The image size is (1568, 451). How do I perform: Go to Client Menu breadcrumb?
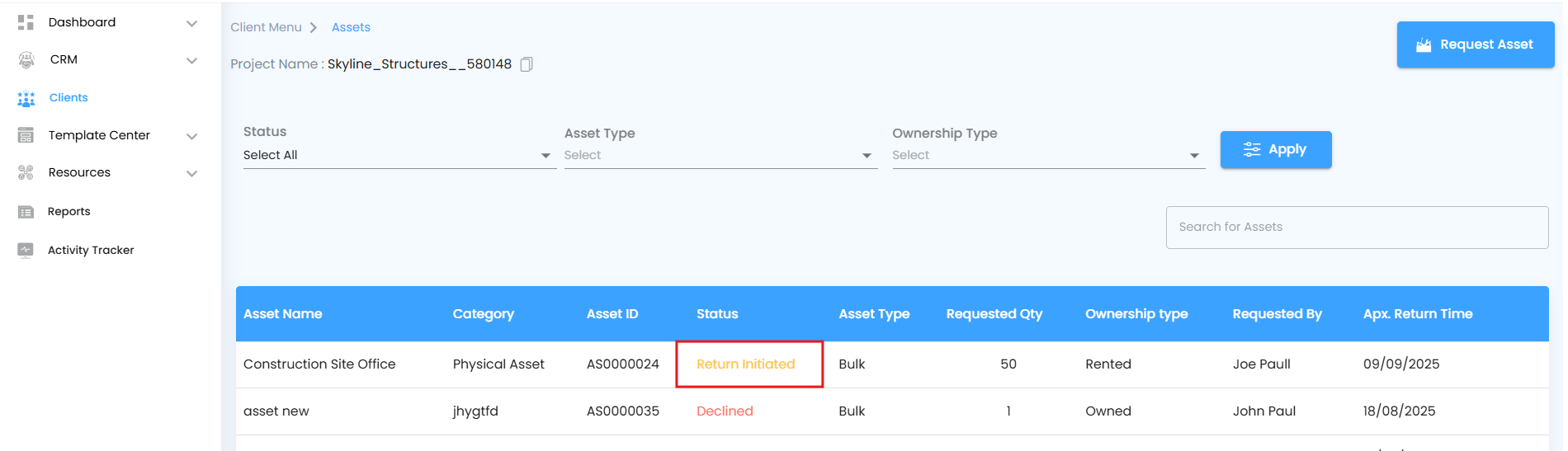[x=266, y=27]
